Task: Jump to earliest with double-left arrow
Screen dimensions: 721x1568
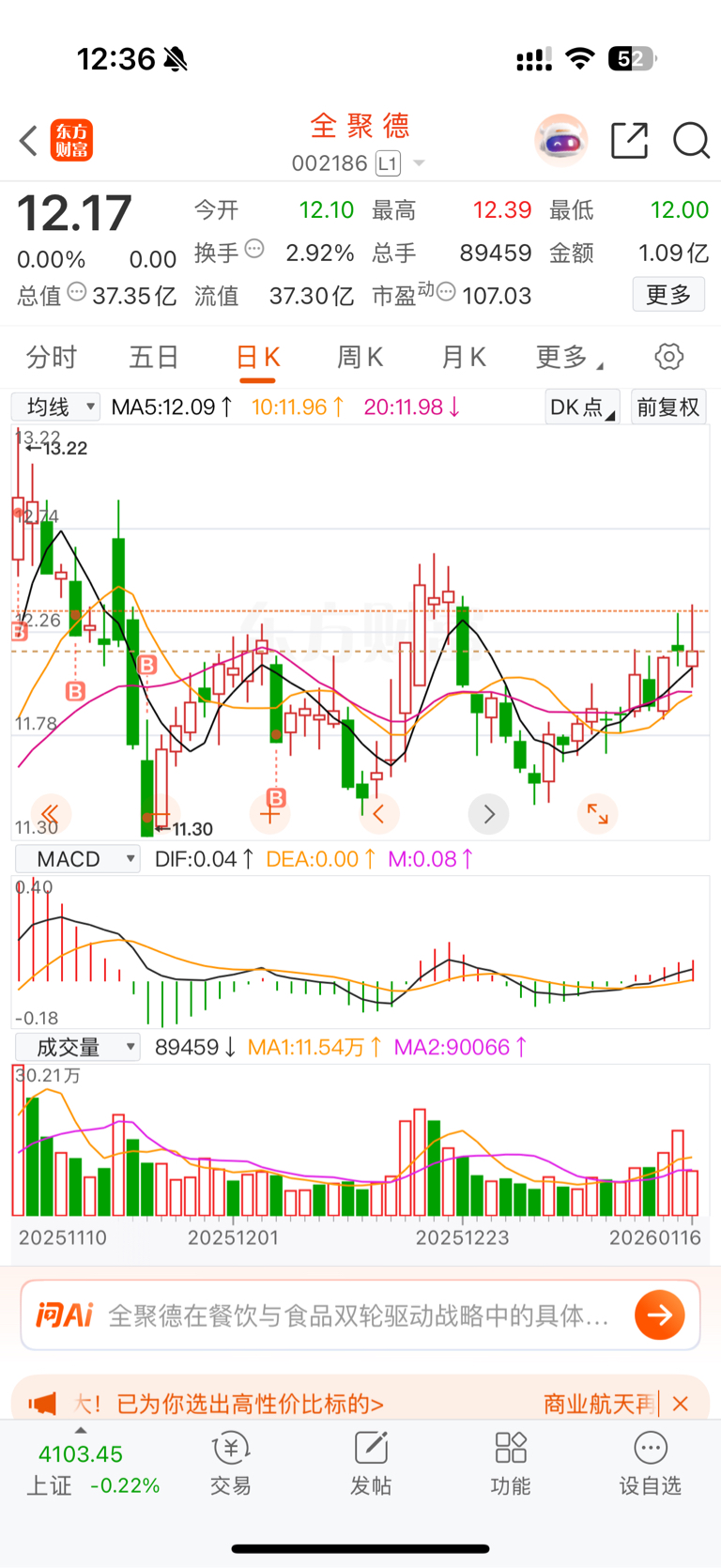Action: click(x=51, y=813)
